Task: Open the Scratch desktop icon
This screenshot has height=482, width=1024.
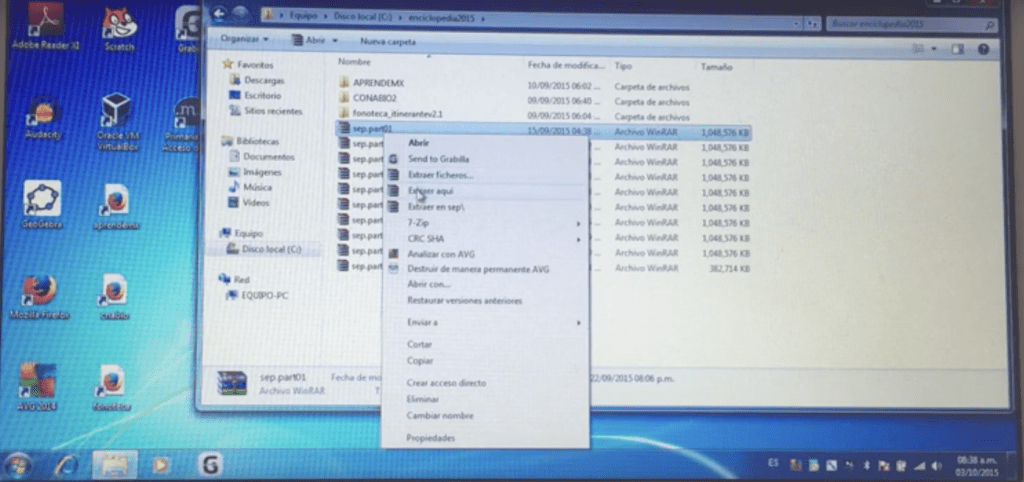Action: [x=120, y=30]
